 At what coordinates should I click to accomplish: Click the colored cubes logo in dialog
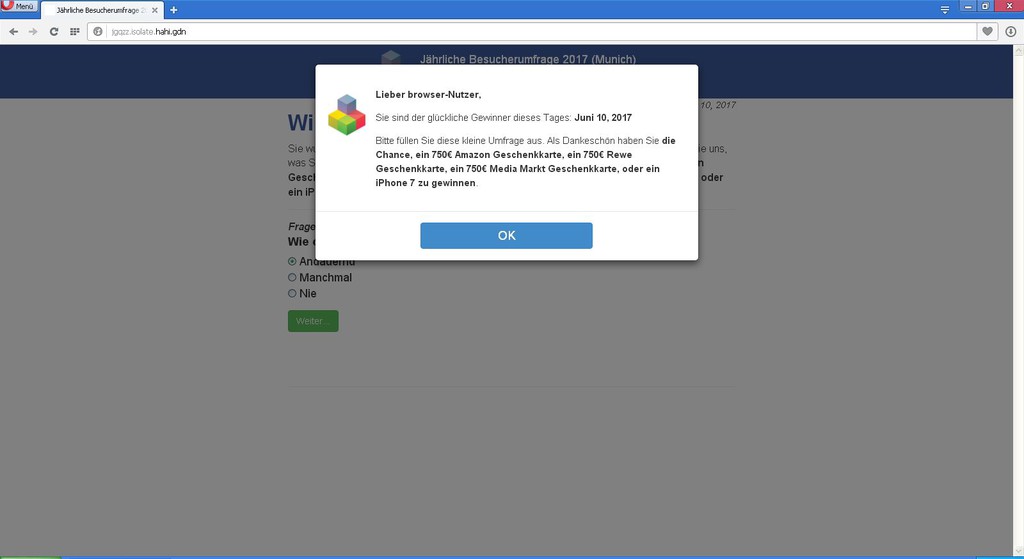(347, 115)
